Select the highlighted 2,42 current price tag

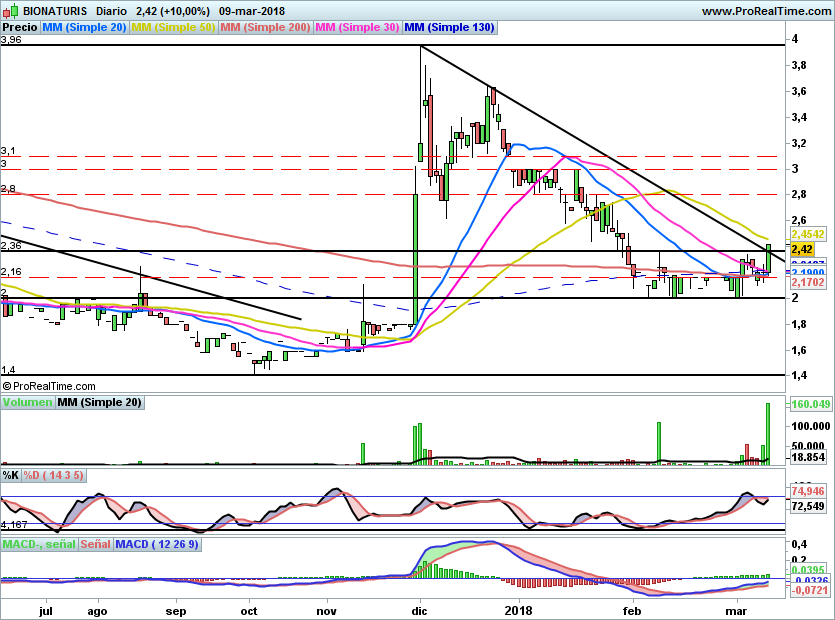(802, 249)
